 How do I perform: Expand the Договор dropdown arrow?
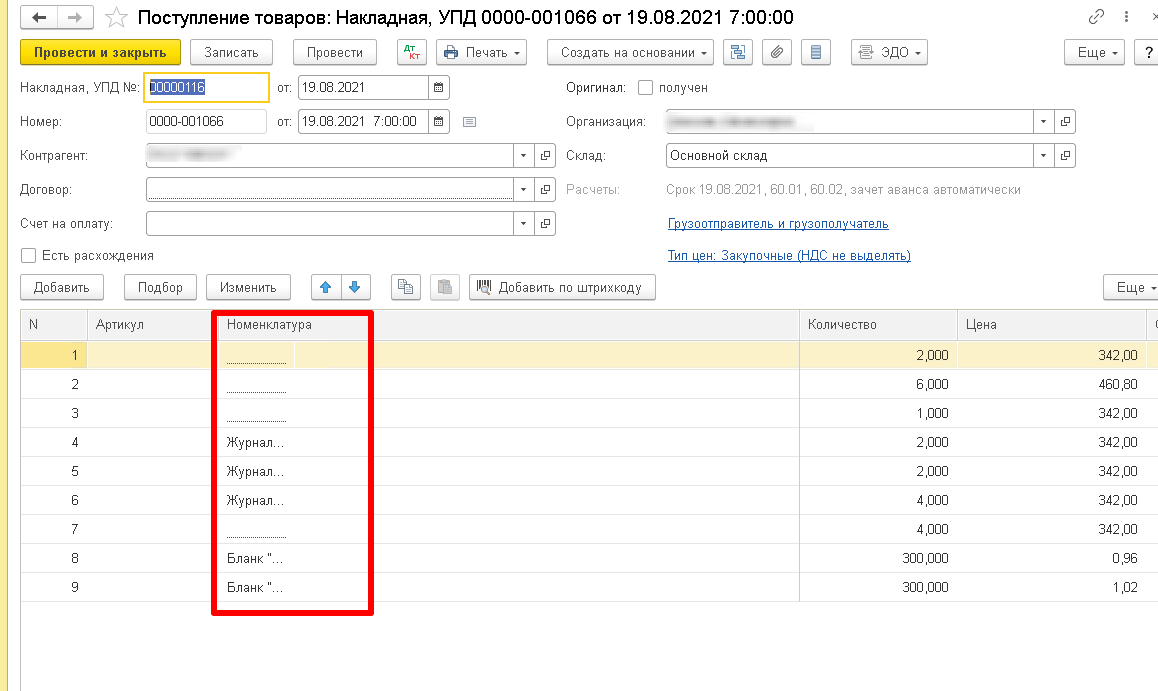[x=524, y=190]
